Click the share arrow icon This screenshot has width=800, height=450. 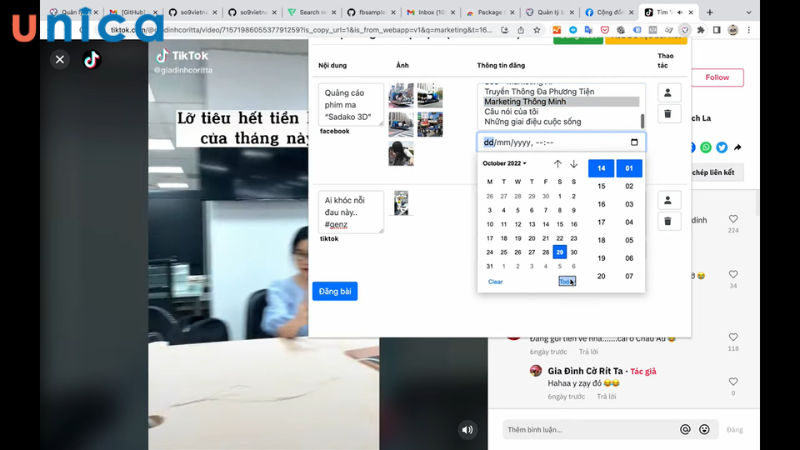[737, 147]
